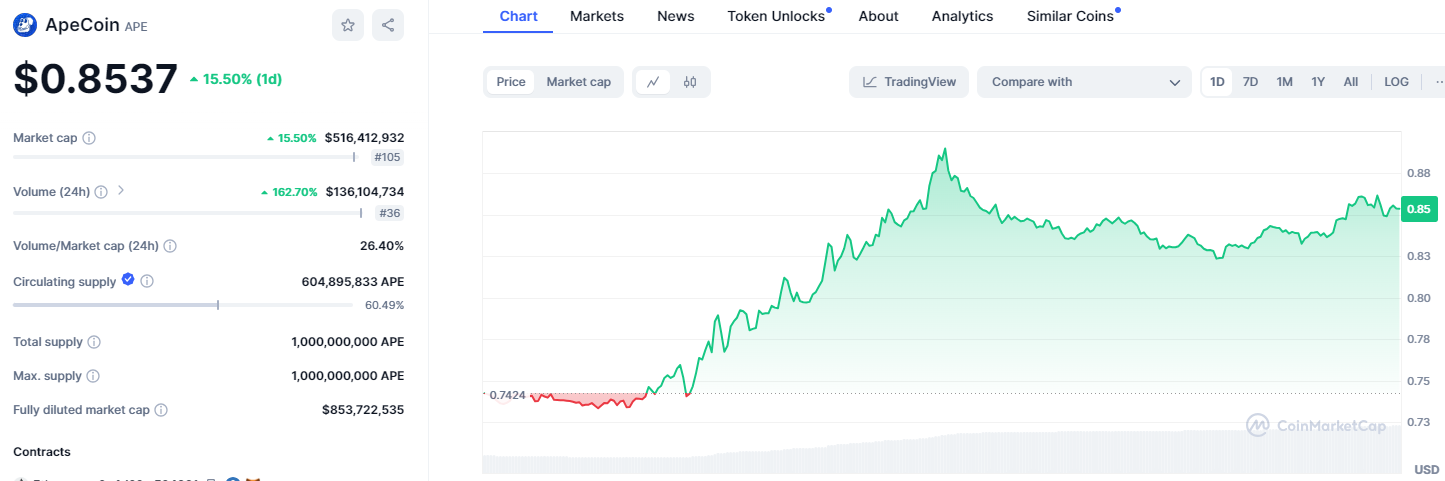The height and width of the screenshot is (481, 1445).
Task: Open Total supply info icon
Action: point(94,342)
